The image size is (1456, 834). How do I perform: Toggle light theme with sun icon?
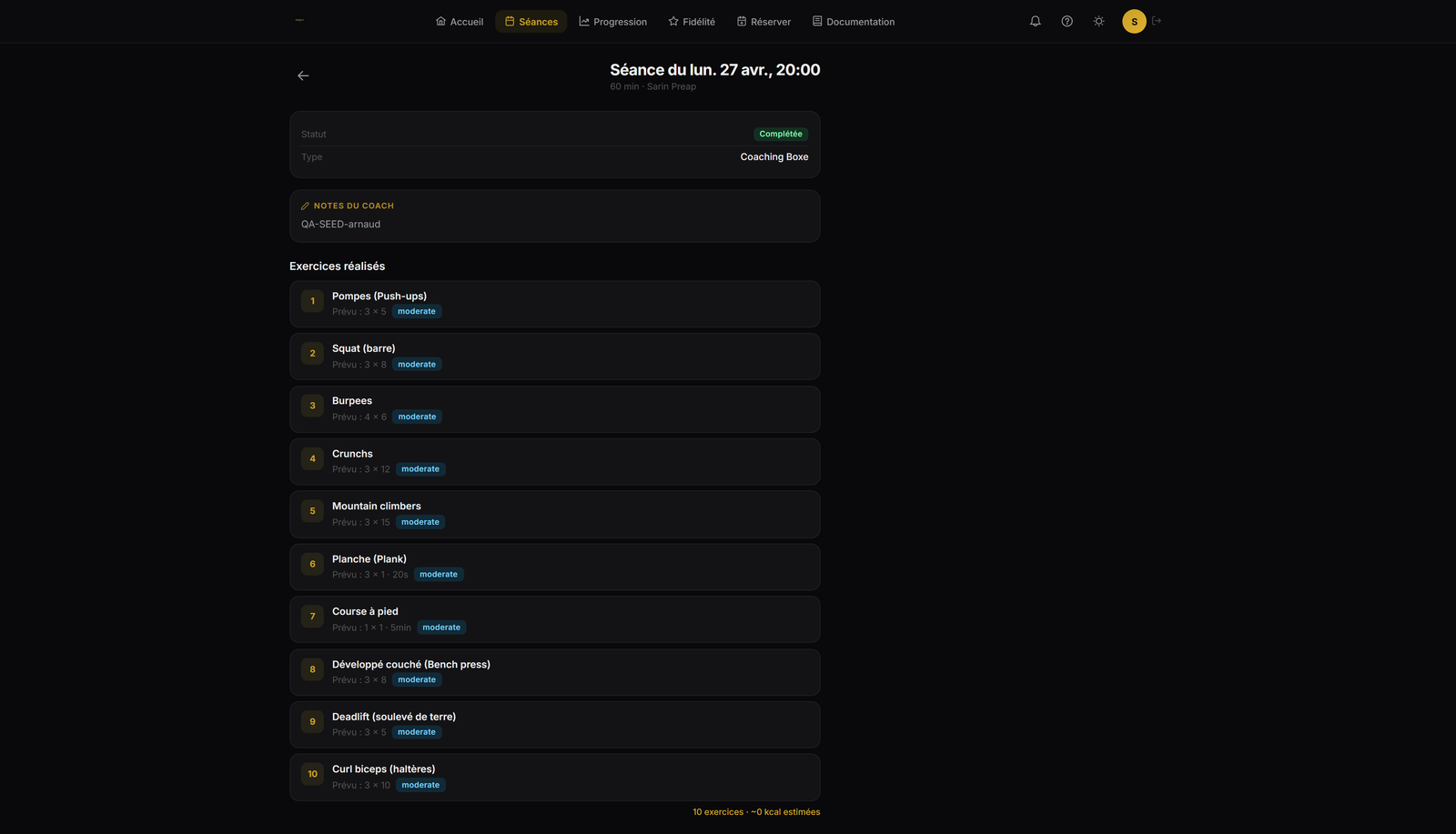tap(1098, 21)
